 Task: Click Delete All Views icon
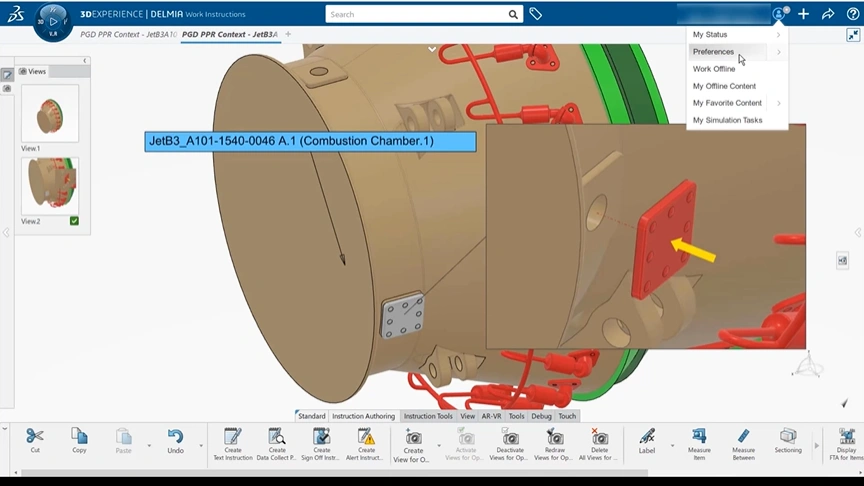599,438
